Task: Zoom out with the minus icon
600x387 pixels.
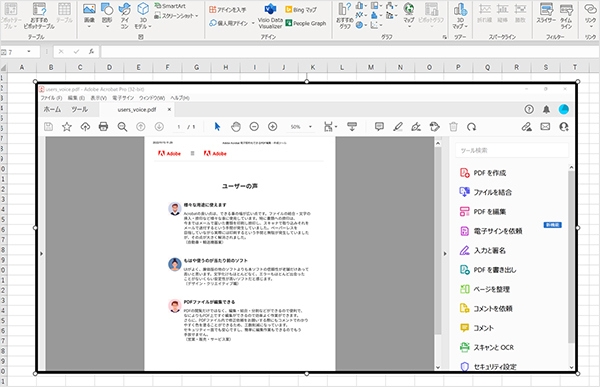Action: point(254,127)
